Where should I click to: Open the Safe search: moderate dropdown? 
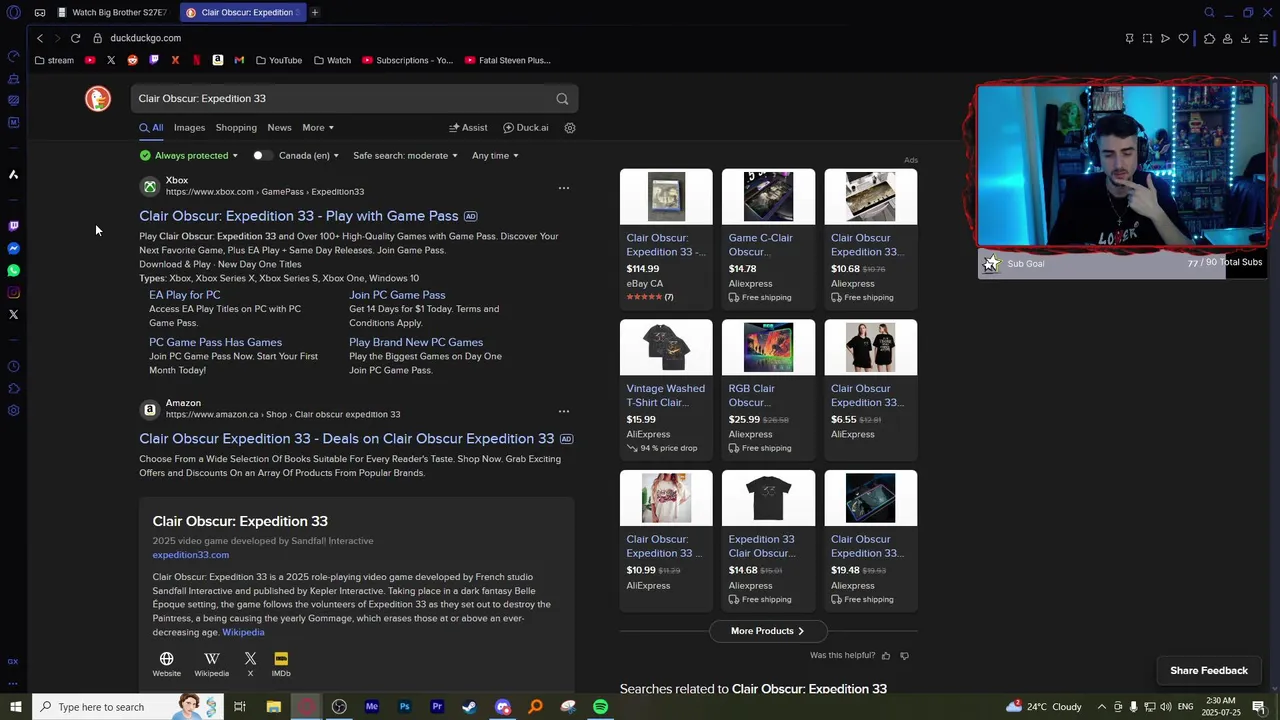click(405, 156)
